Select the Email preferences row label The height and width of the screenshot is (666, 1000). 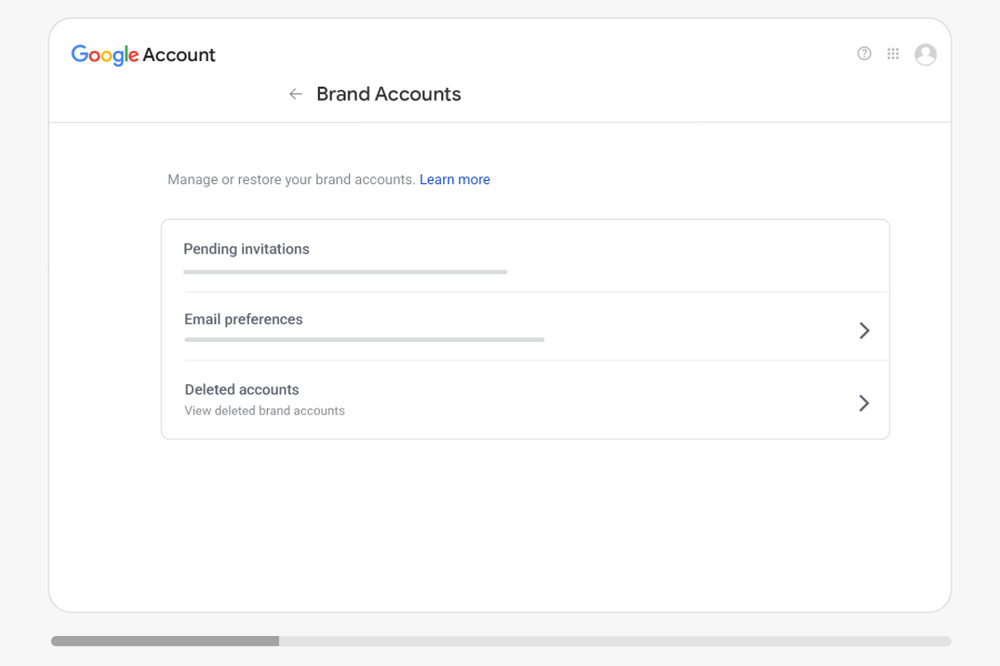point(243,319)
